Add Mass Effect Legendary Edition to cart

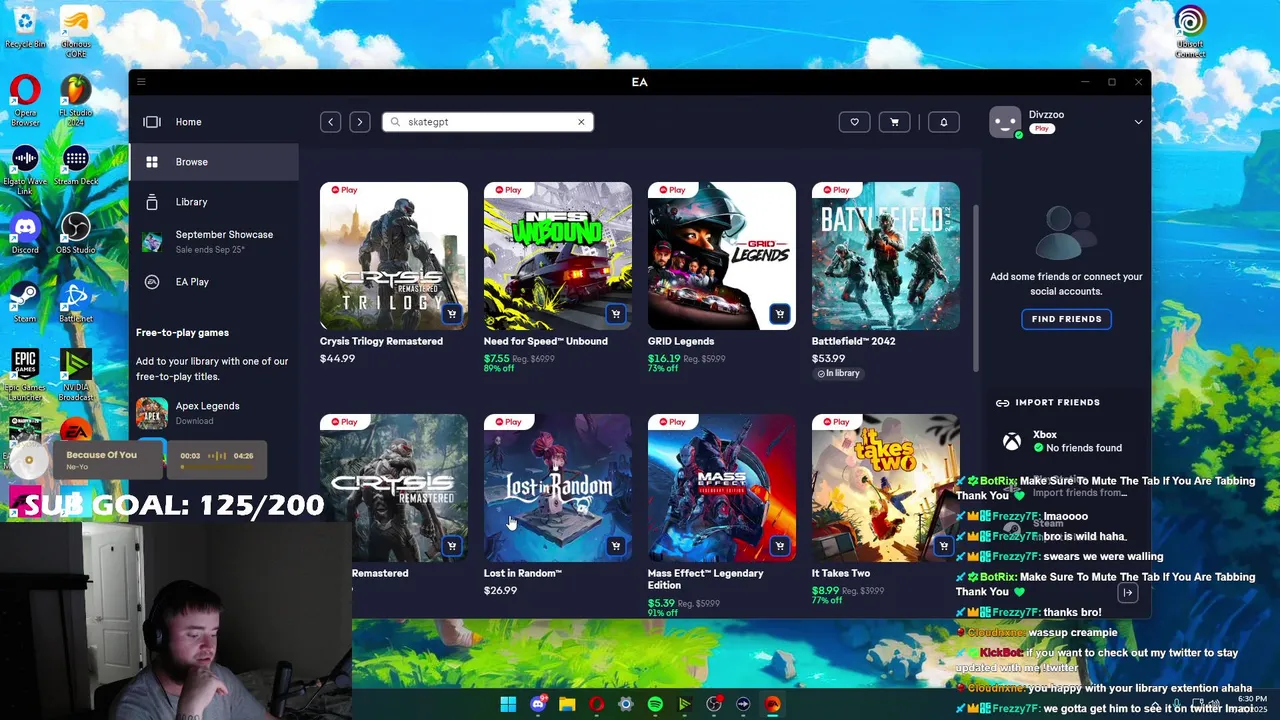coord(780,546)
